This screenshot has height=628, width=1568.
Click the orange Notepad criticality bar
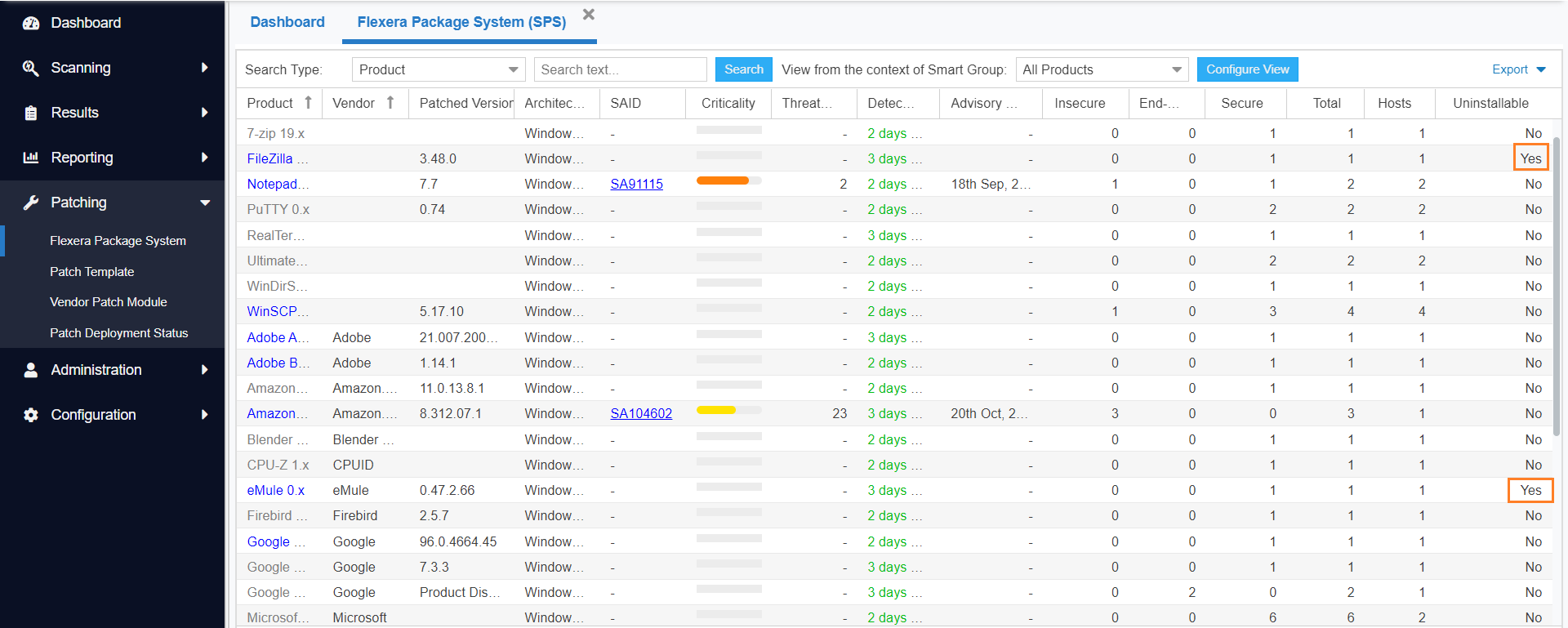point(723,180)
